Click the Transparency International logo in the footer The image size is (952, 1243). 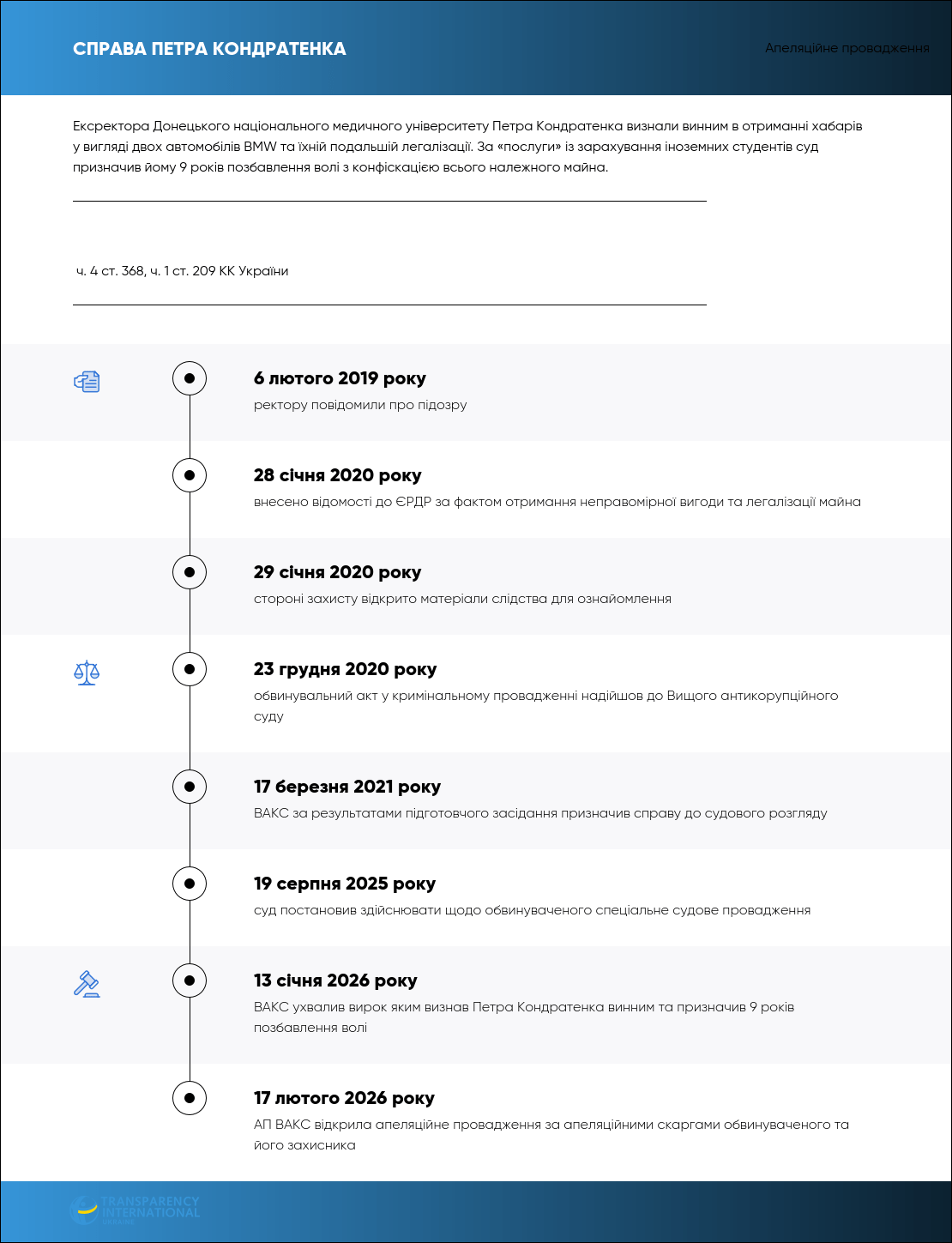click(135, 1210)
